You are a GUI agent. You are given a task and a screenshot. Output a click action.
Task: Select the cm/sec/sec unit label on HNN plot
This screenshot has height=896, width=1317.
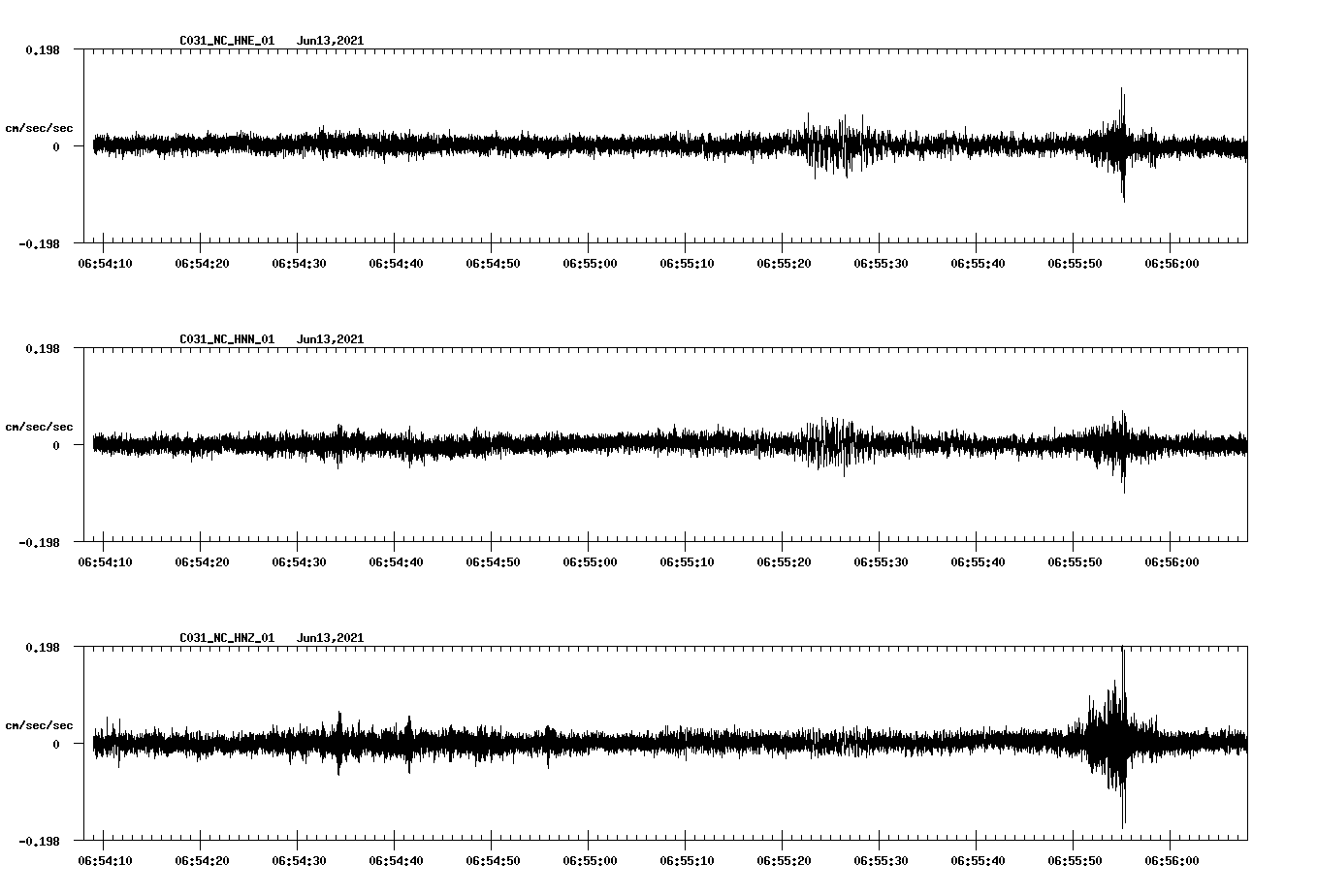pyautogui.click(x=39, y=428)
